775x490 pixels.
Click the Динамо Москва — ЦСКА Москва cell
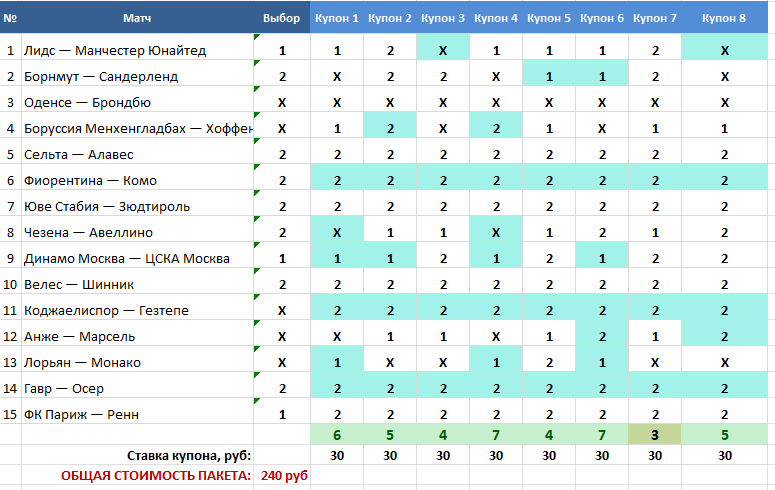point(137,259)
